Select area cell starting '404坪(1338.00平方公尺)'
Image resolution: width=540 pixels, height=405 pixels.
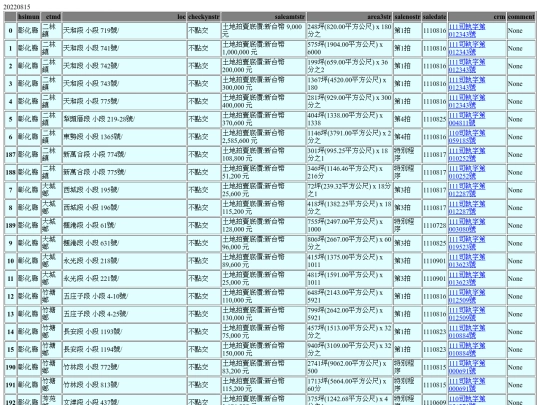click(350, 120)
